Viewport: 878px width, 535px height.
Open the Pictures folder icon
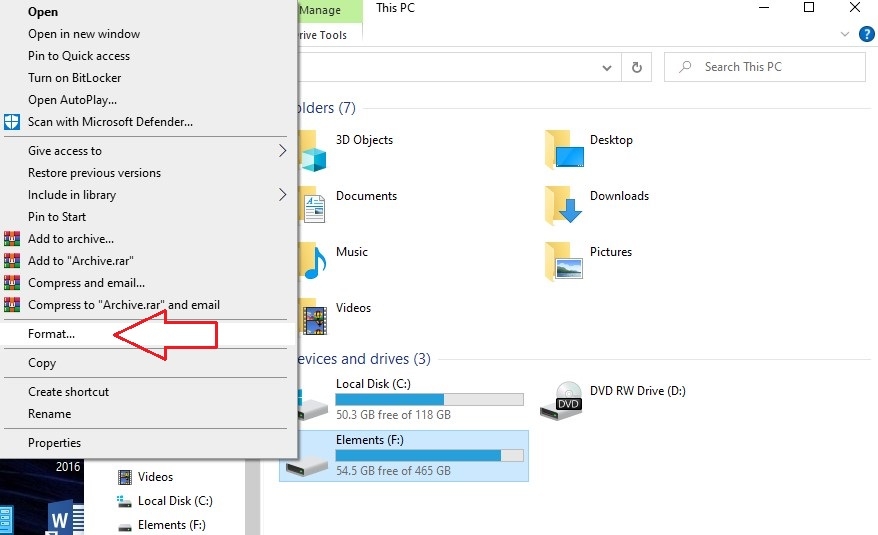[x=564, y=262]
